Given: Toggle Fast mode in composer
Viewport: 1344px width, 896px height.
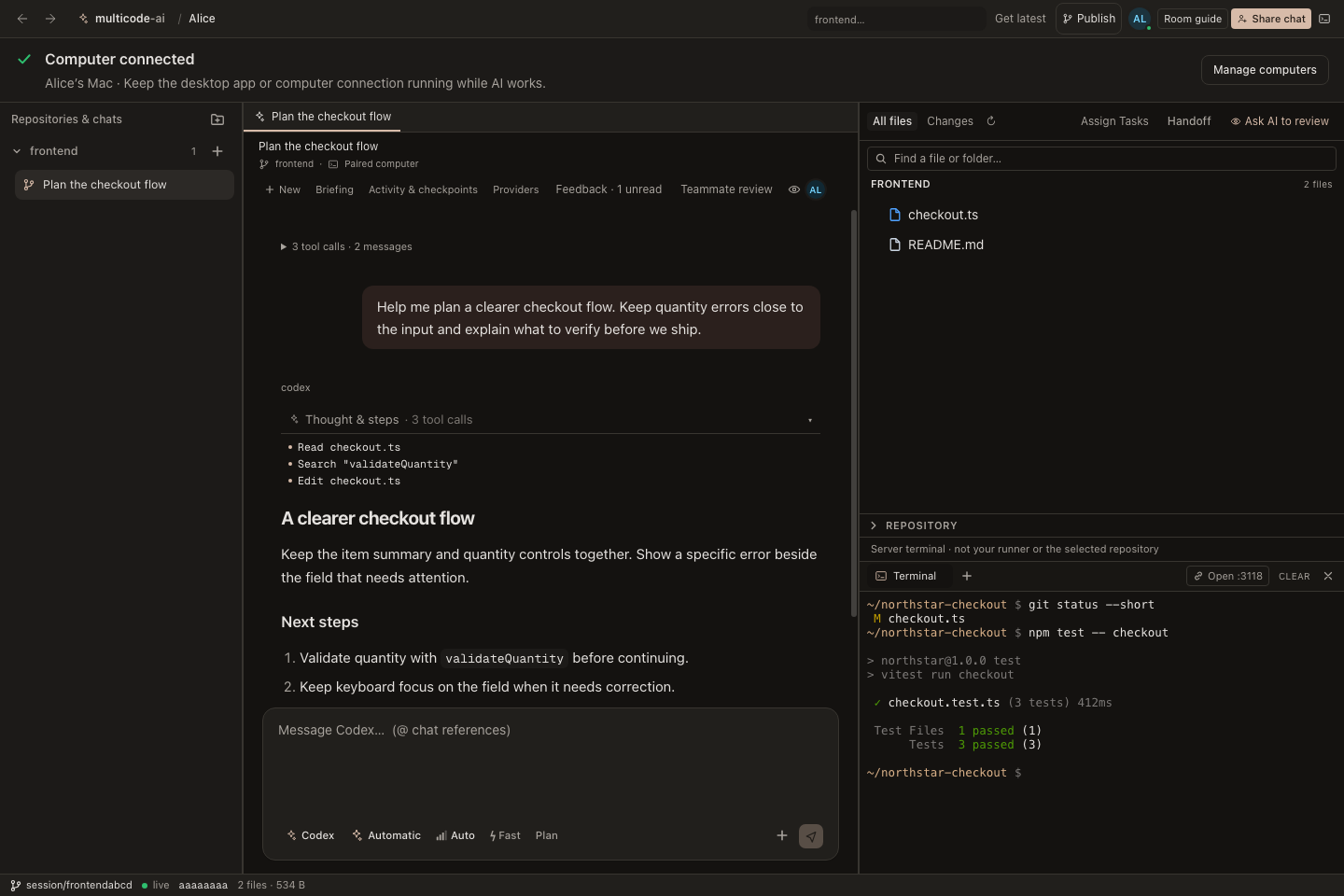Looking at the screenshot, I should pyautogui.click(x=505, y=835).
